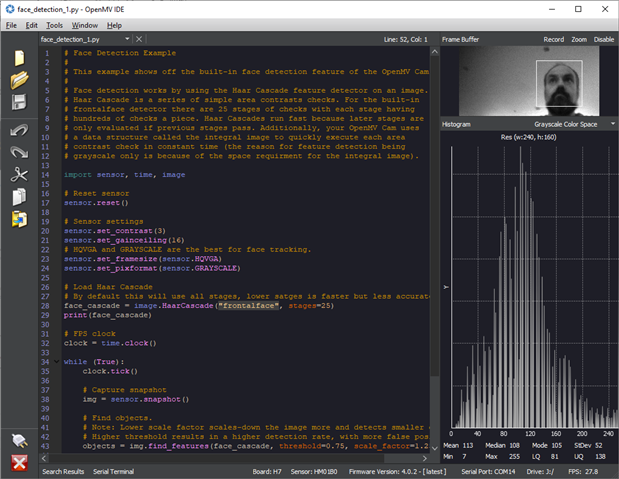Open the Grayscale Color Space dropdown

575,124
